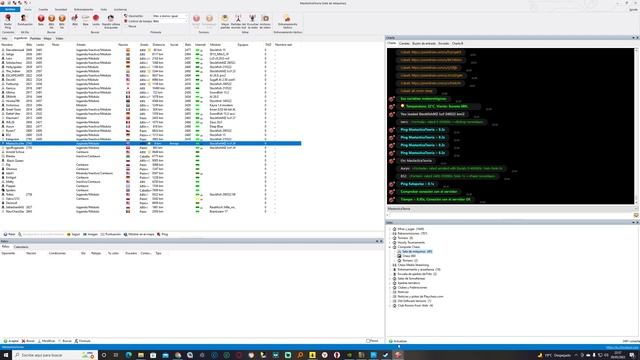The image size is (640, 360).
Task: Sort players by Nombre column header
Action: click(7, 44)
